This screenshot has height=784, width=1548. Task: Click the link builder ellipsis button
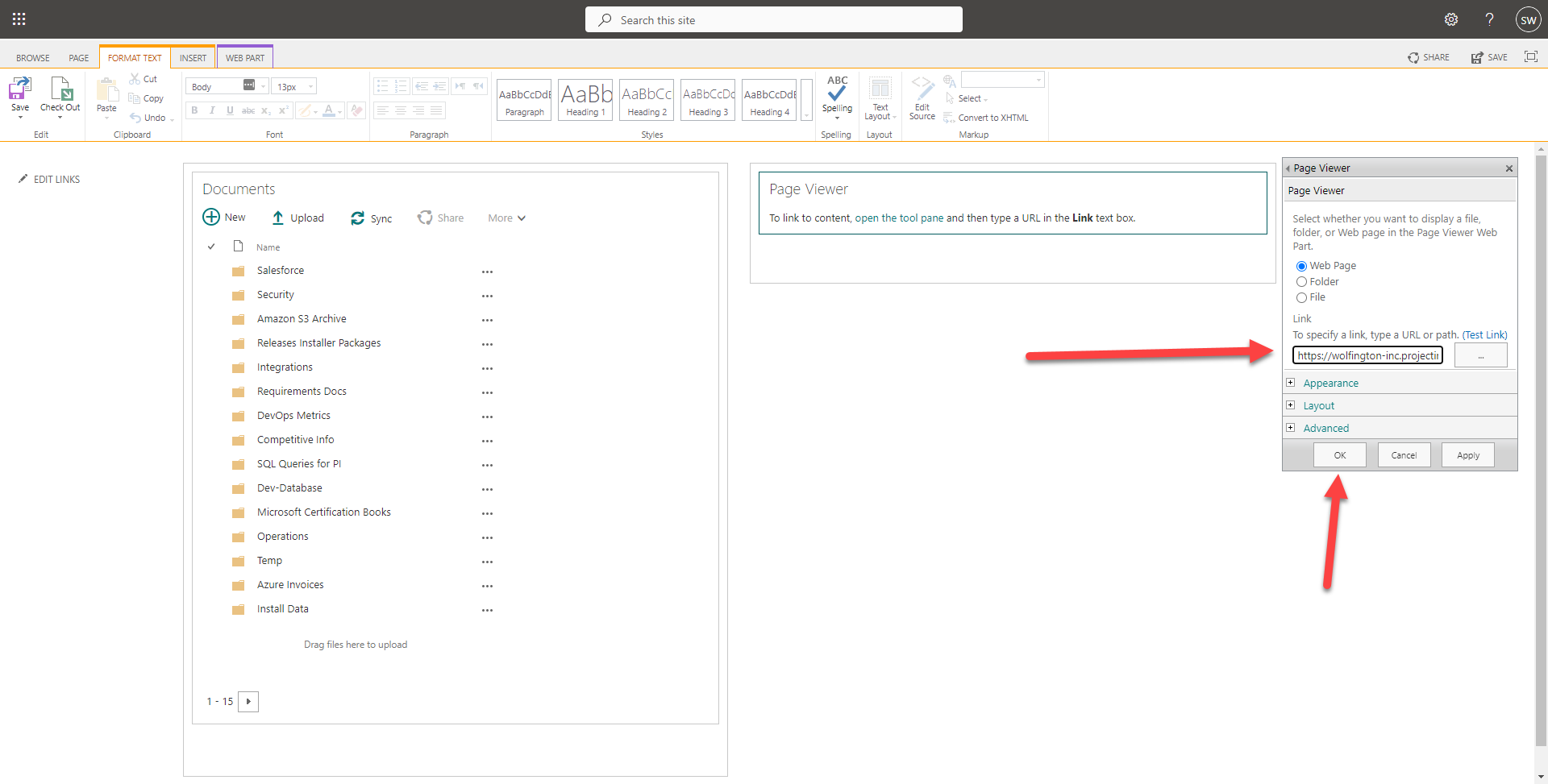pos(1480,355)
